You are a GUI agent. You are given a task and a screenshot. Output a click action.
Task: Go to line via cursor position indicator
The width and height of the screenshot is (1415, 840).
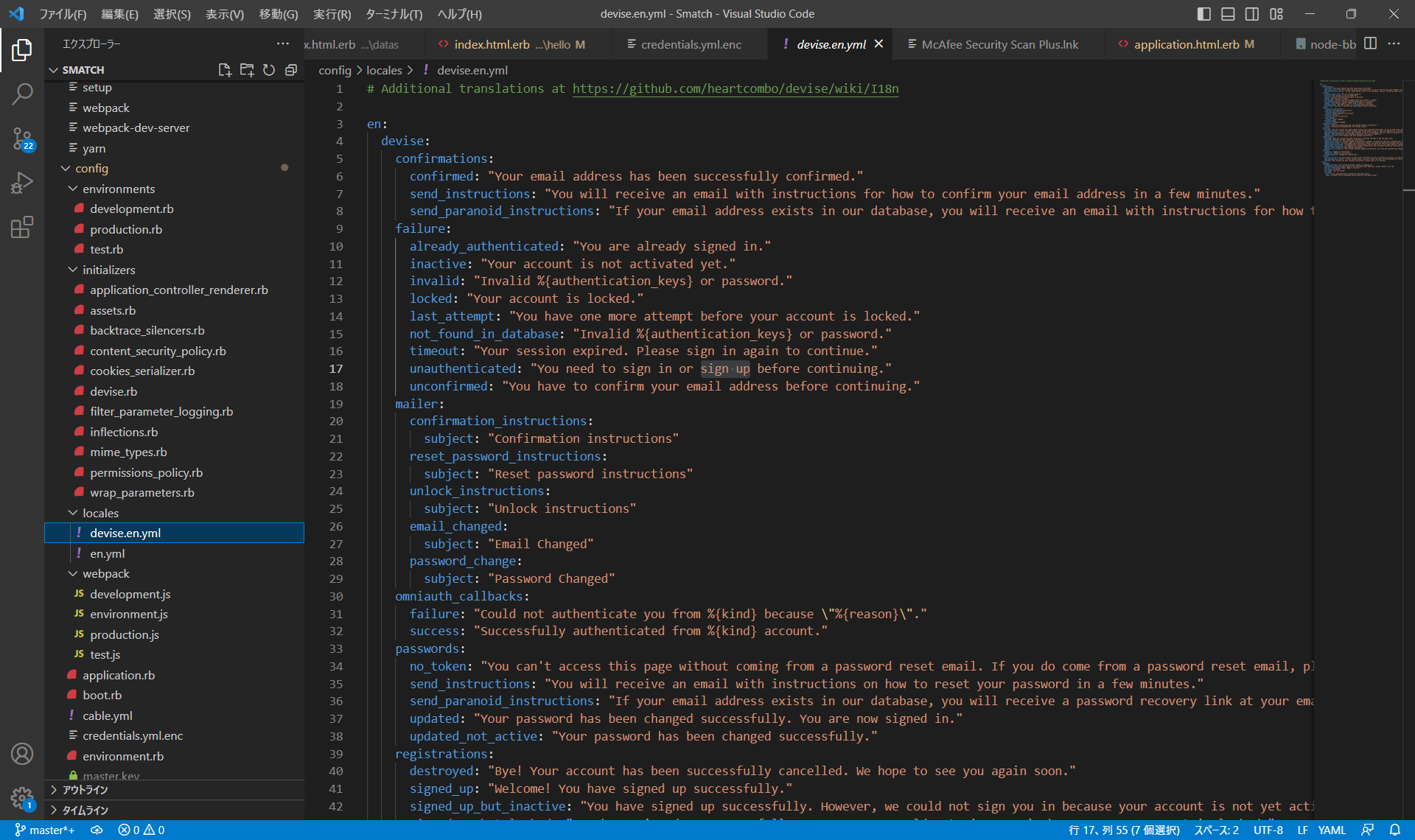(x=1124, y=830)
